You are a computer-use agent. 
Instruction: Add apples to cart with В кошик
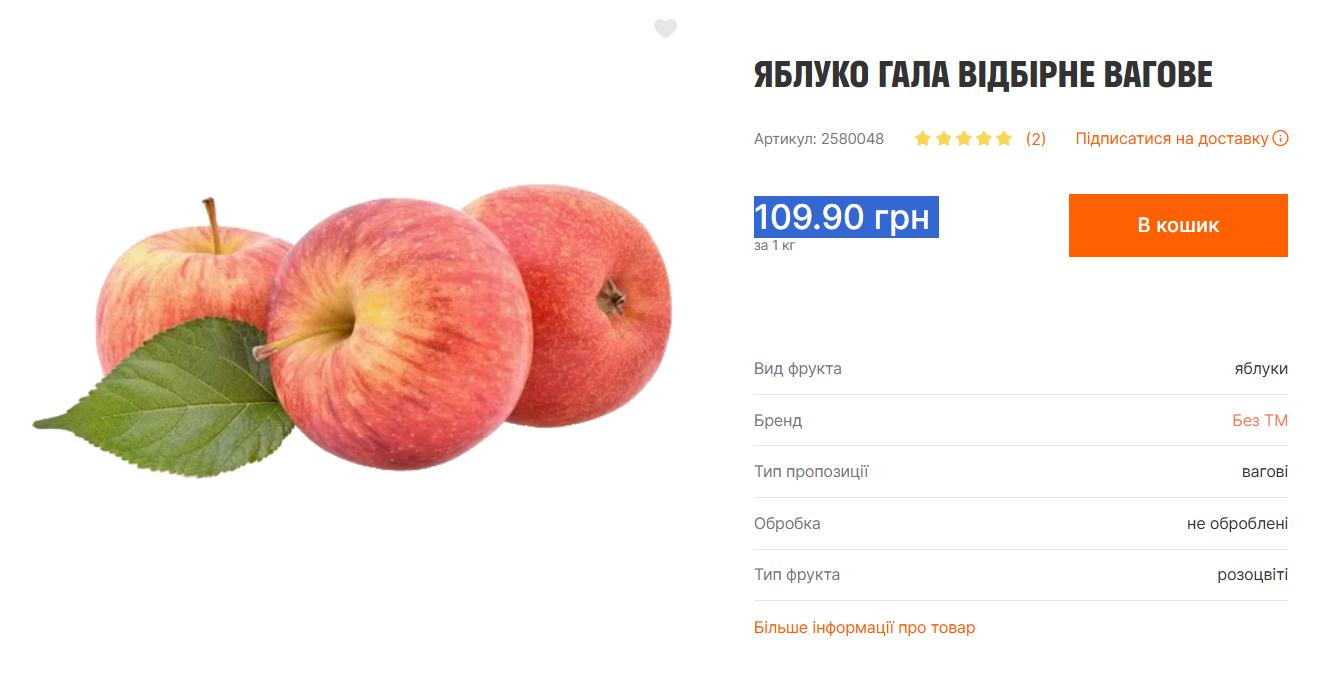tap(1178, 225)
